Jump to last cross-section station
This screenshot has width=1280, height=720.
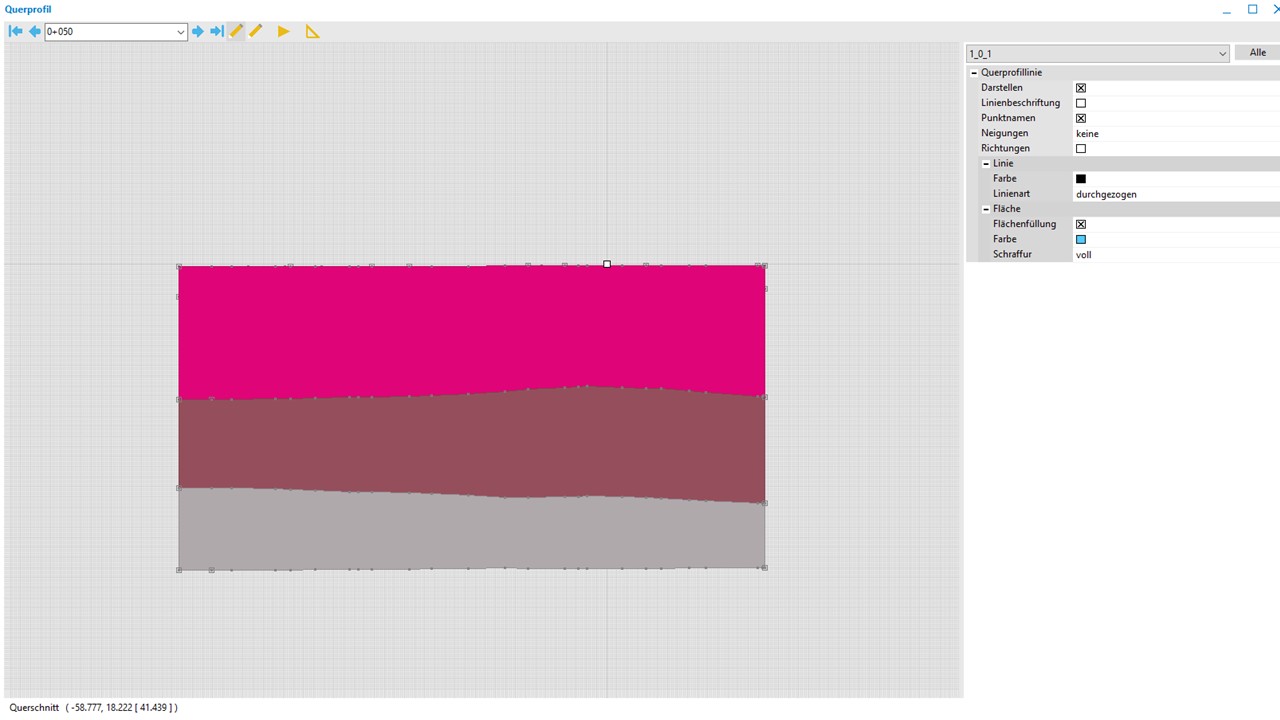(x=216, y=31)
